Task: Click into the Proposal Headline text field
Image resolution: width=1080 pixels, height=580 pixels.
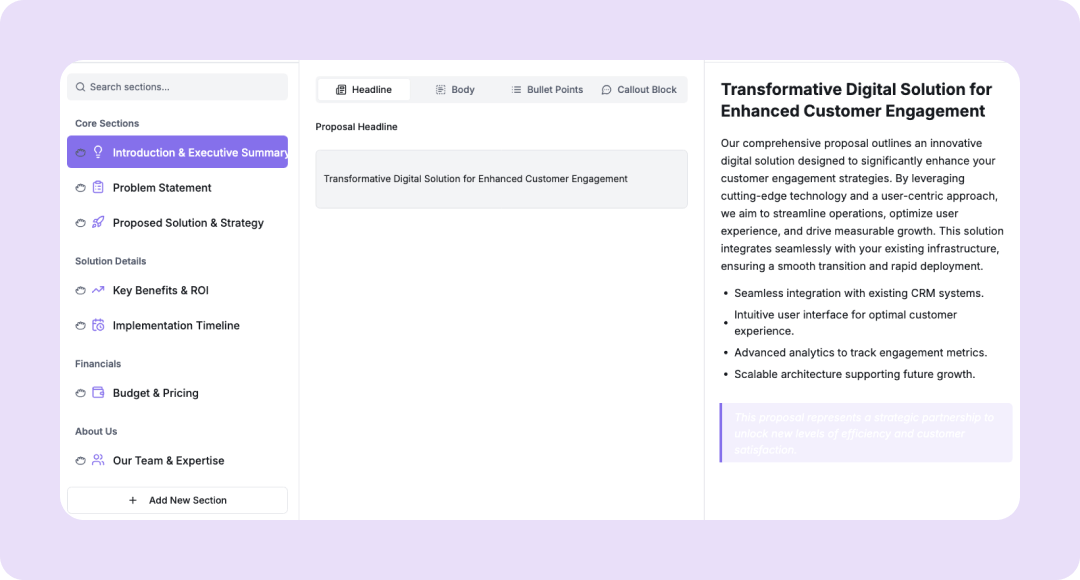Action: [501, 179]
